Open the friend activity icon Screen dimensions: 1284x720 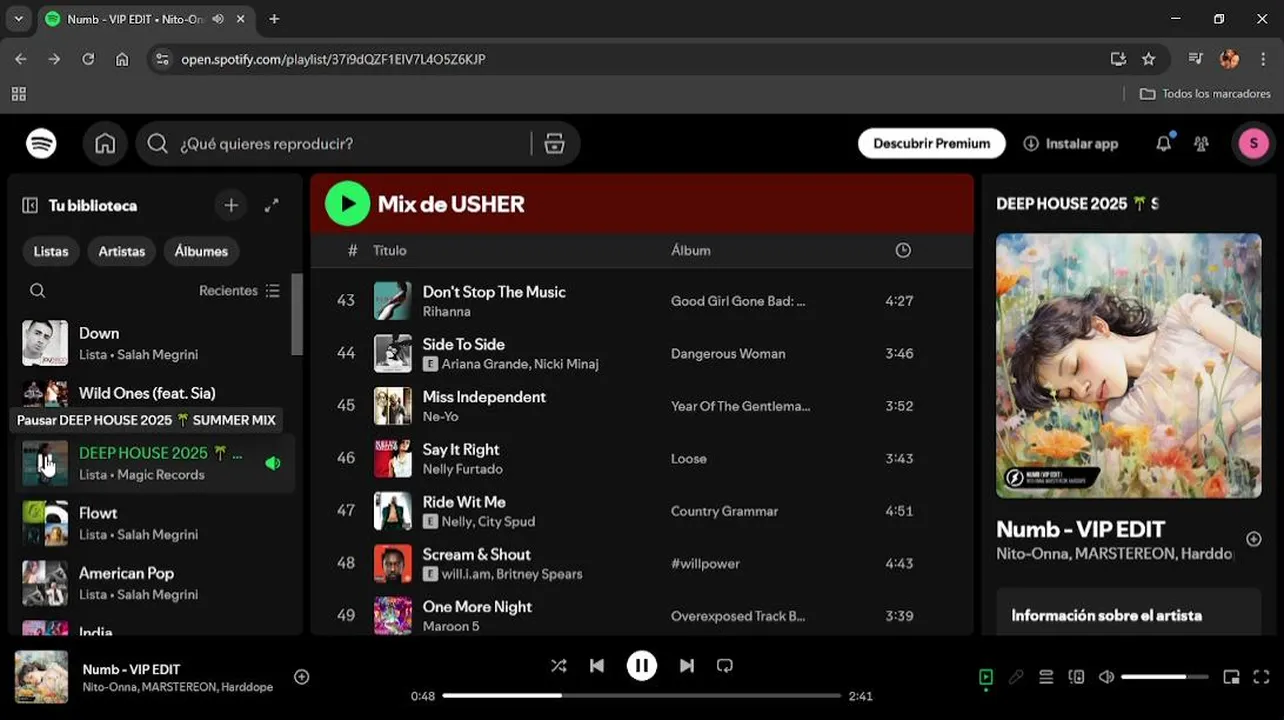click(x=1201, y=144)
